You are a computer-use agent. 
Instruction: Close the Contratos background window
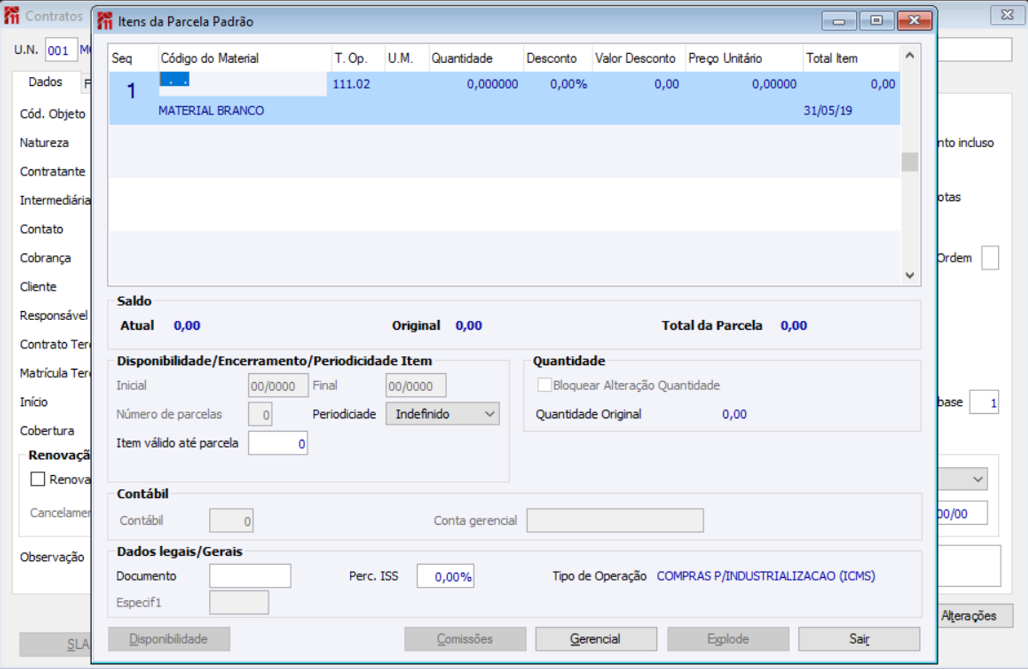pyautogui.click(x=1008, y=15)
